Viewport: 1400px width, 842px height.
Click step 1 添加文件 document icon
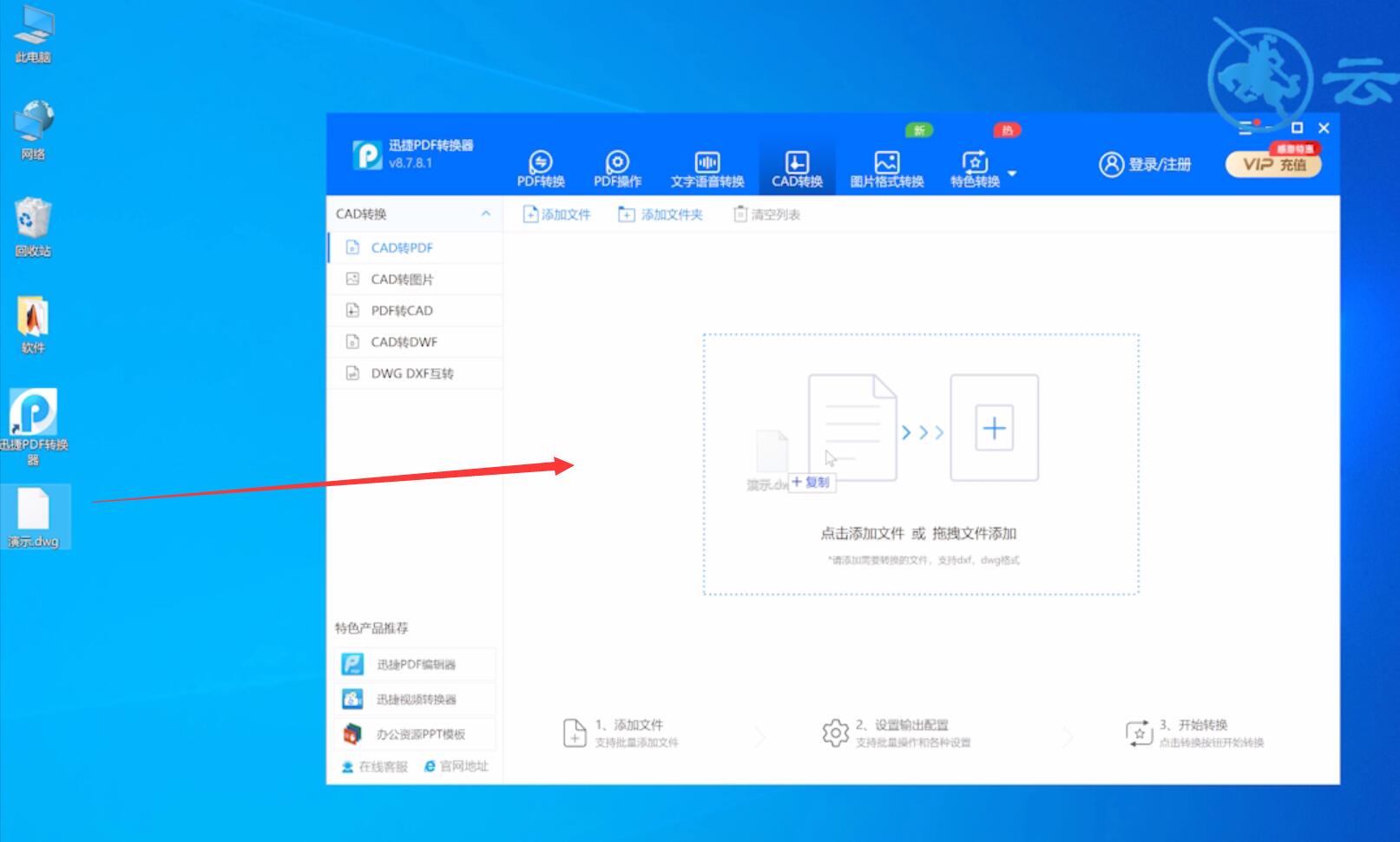(x=575, y=733)
